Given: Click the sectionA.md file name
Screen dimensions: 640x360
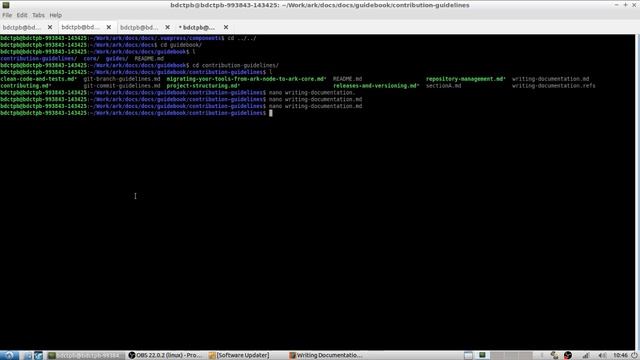Looking at the screenshot, I should click(x=443, y=86).
